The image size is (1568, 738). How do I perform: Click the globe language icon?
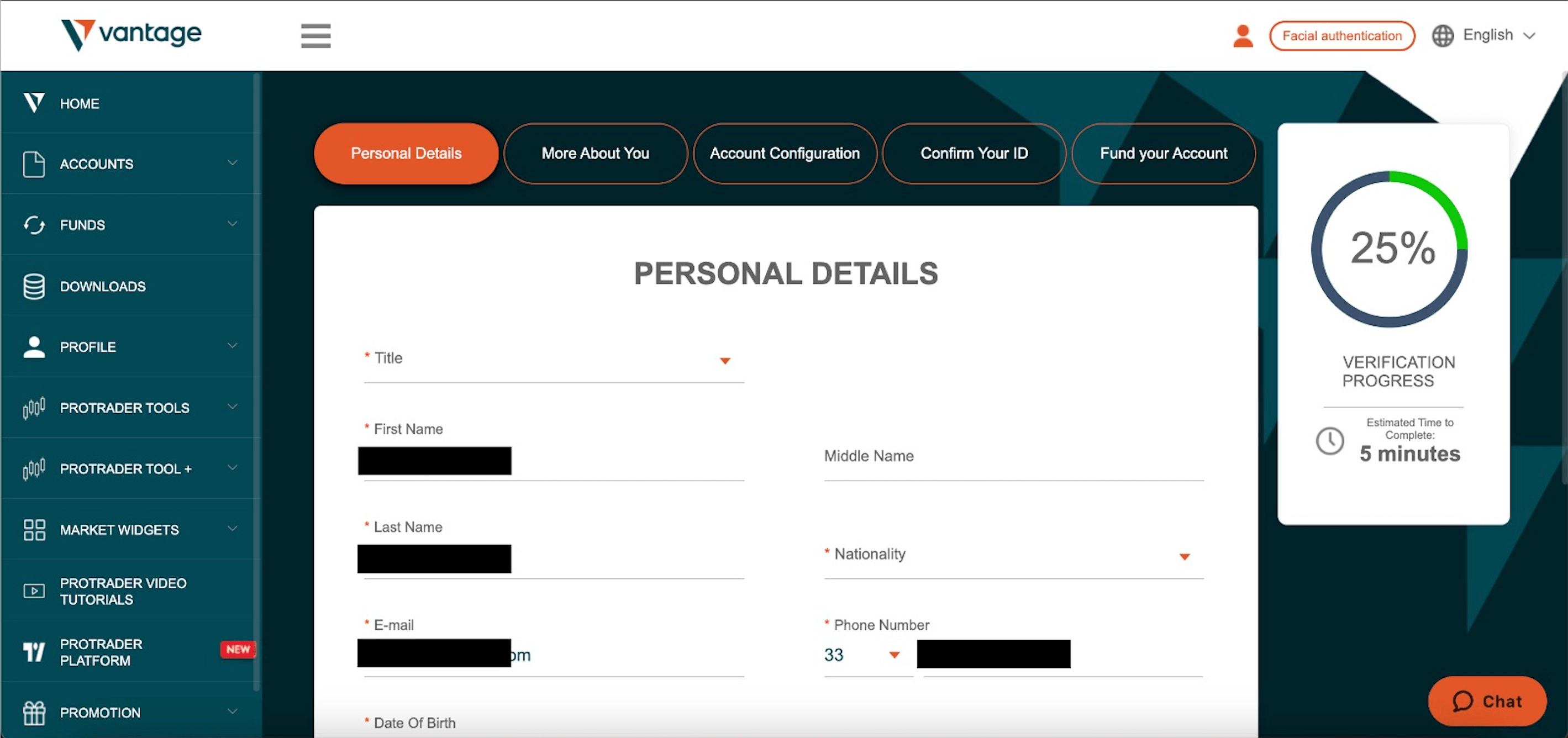(x=1442, y=36)
